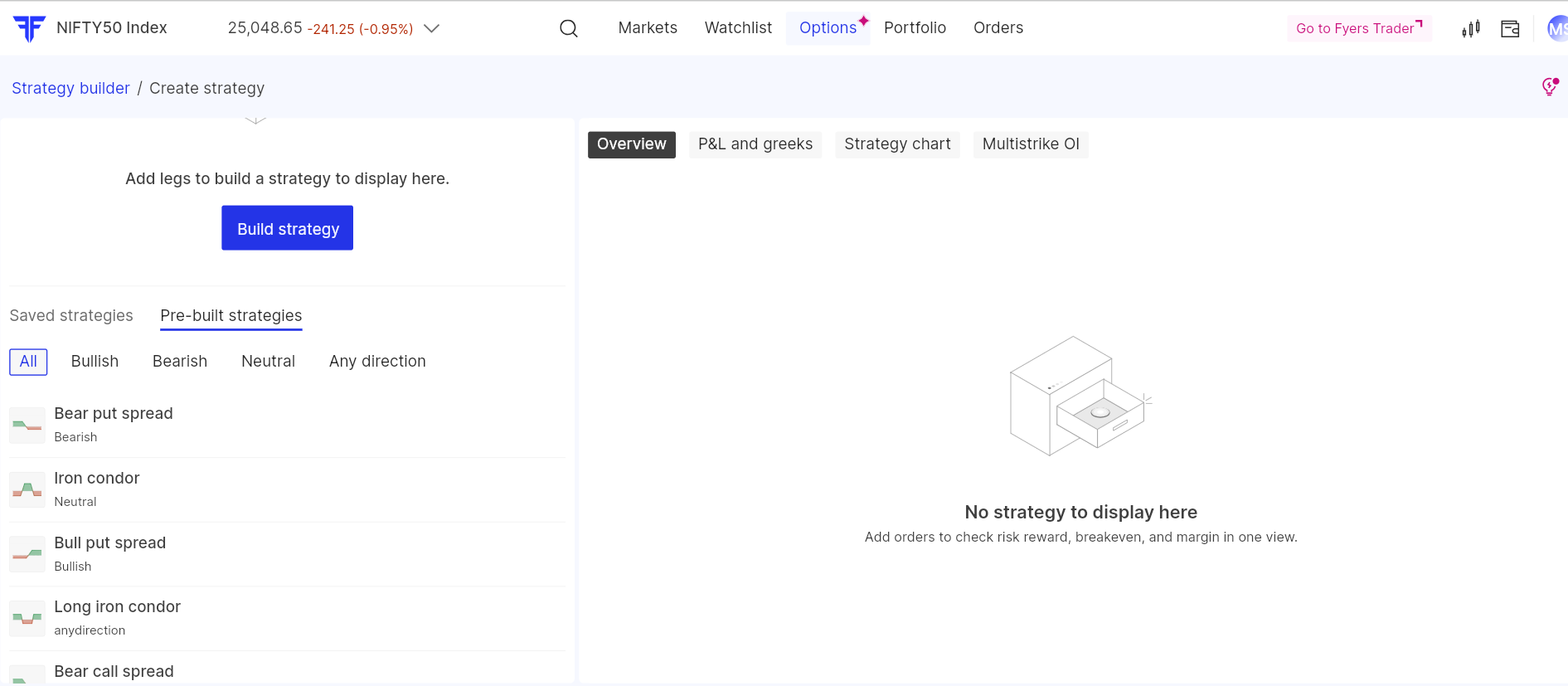The height and width of the screenshot is (686, 1568).
Task: Open the P&L and greeks tab
Action: (755, 144)
